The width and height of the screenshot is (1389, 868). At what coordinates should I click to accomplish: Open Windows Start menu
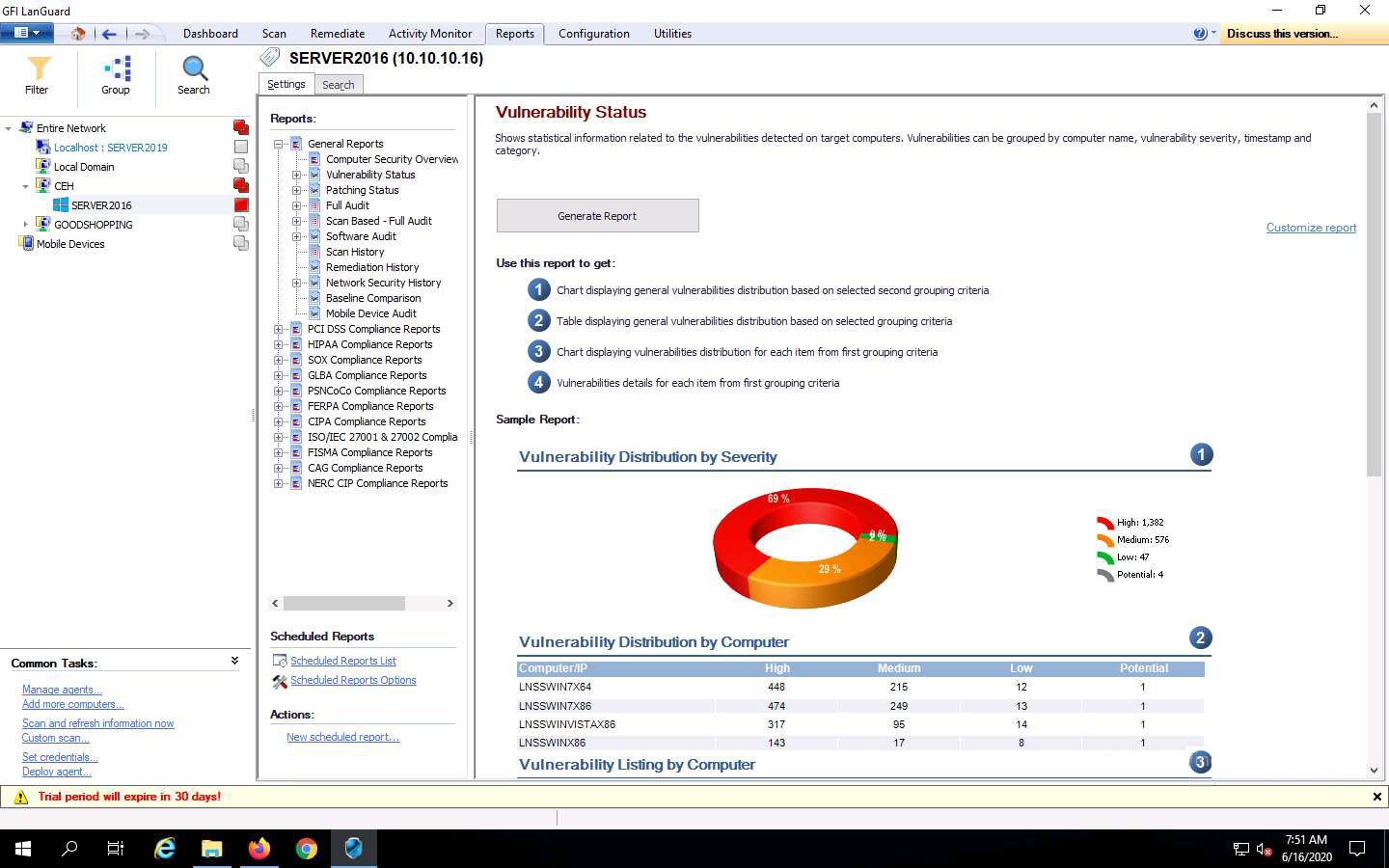click(x=23, y=849)
